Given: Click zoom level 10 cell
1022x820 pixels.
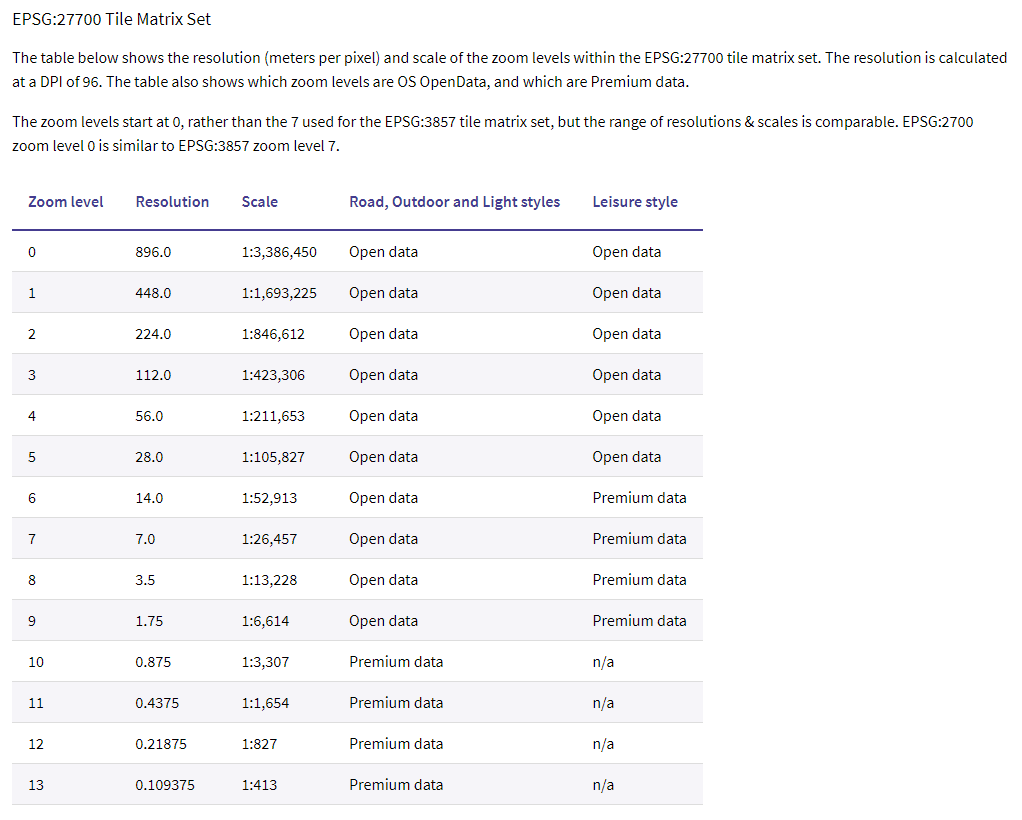Looking at the screenshot, I should pos(36,663).
